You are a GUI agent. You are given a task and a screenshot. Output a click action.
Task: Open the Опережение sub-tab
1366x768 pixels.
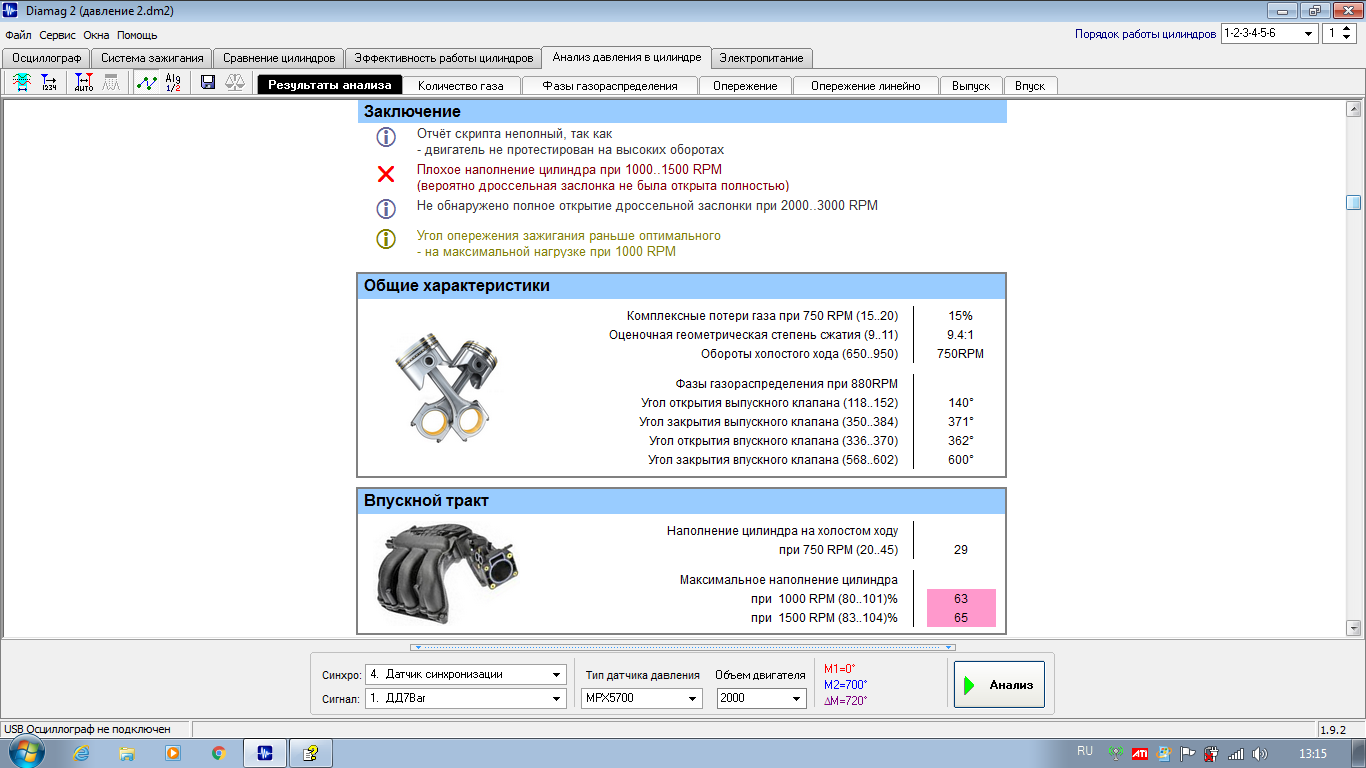click(745, 85)
